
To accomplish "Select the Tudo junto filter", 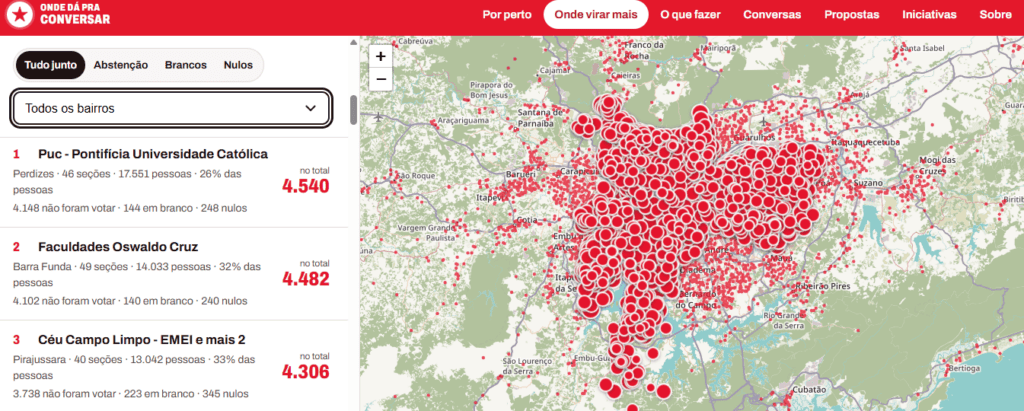I will click(50, 65).
